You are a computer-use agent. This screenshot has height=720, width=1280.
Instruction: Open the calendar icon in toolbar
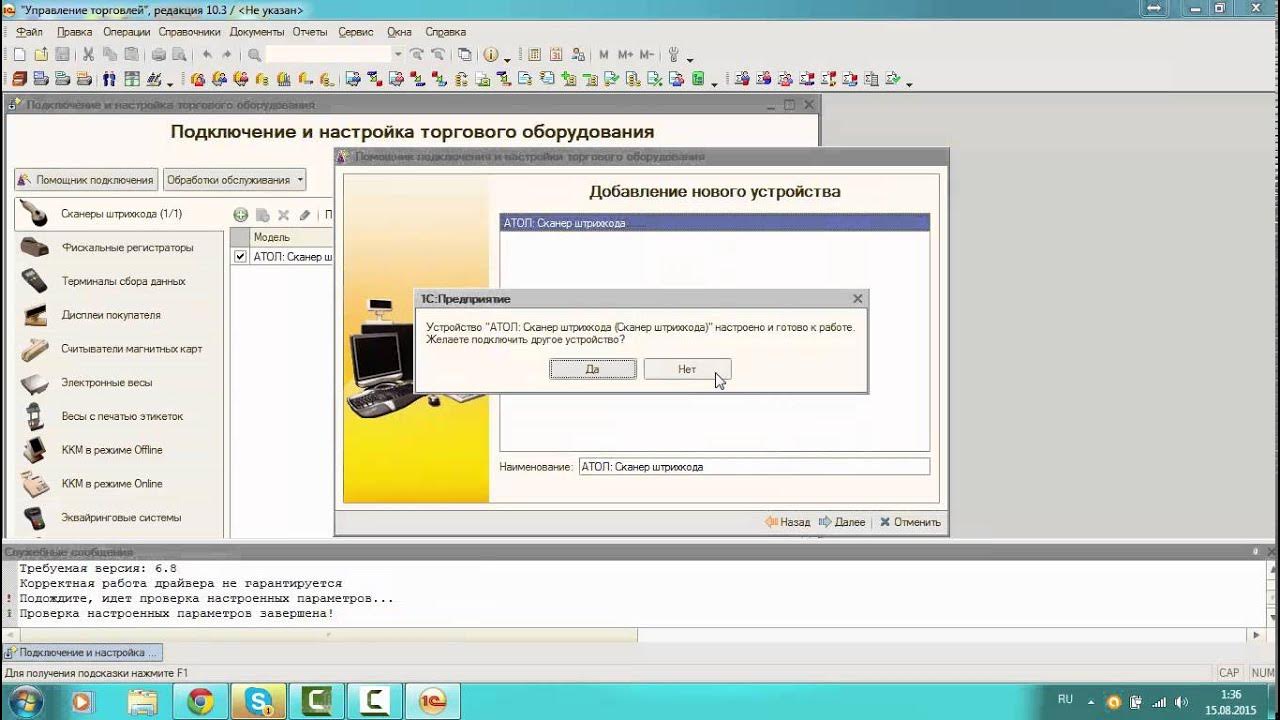point(556,54)
